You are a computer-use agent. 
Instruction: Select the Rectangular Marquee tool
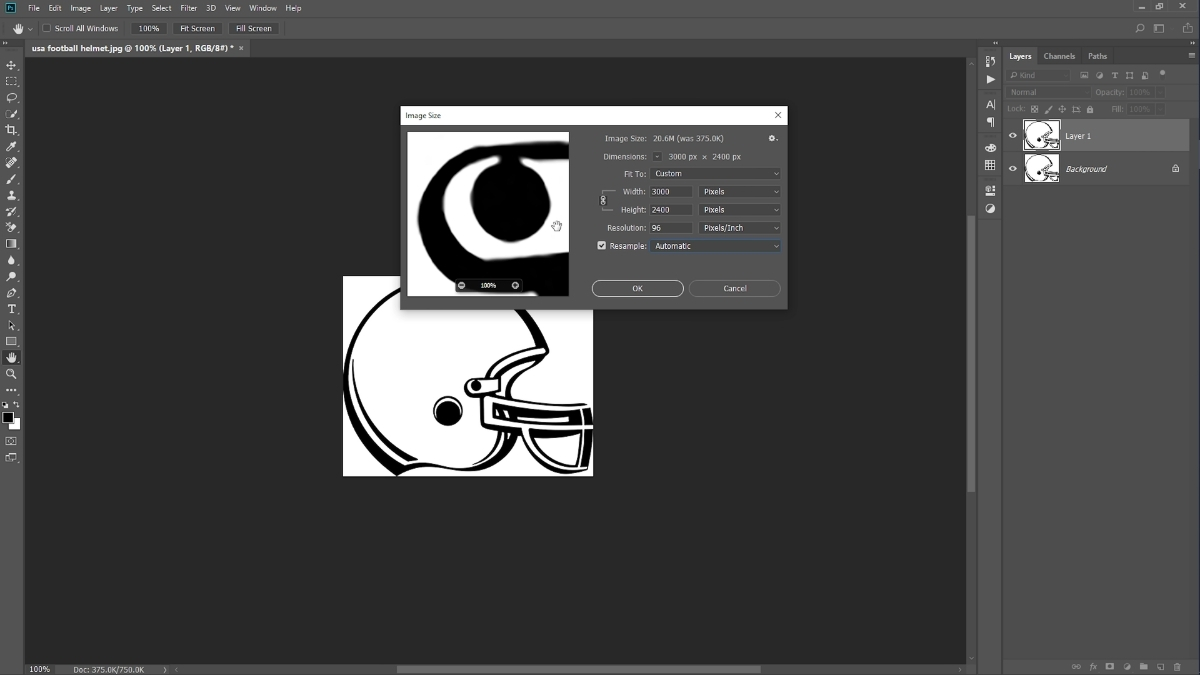click(11, 81)
